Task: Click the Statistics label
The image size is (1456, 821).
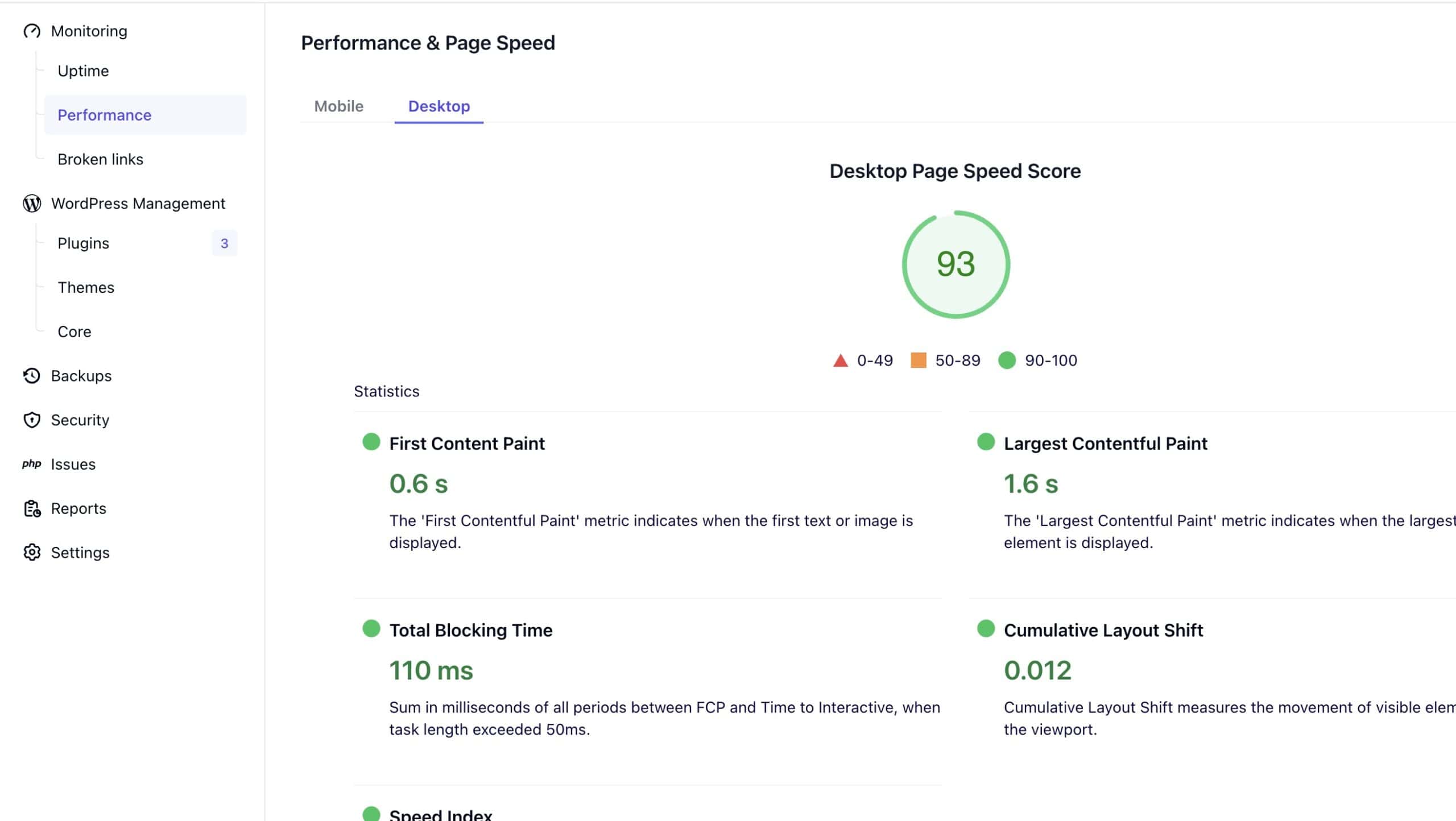Action: (x=386, y=391)
